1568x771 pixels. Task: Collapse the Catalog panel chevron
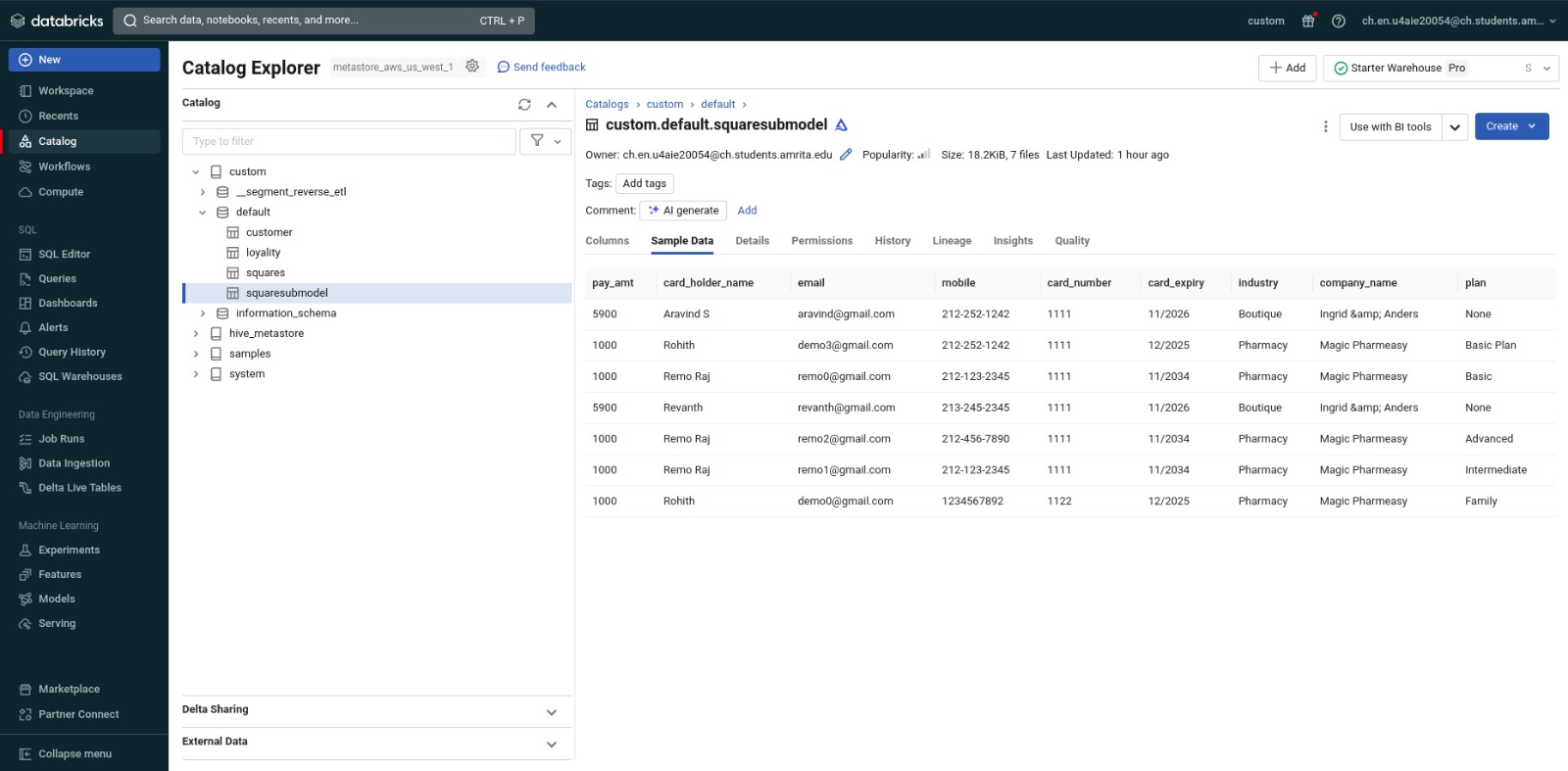tap(552, 104)
